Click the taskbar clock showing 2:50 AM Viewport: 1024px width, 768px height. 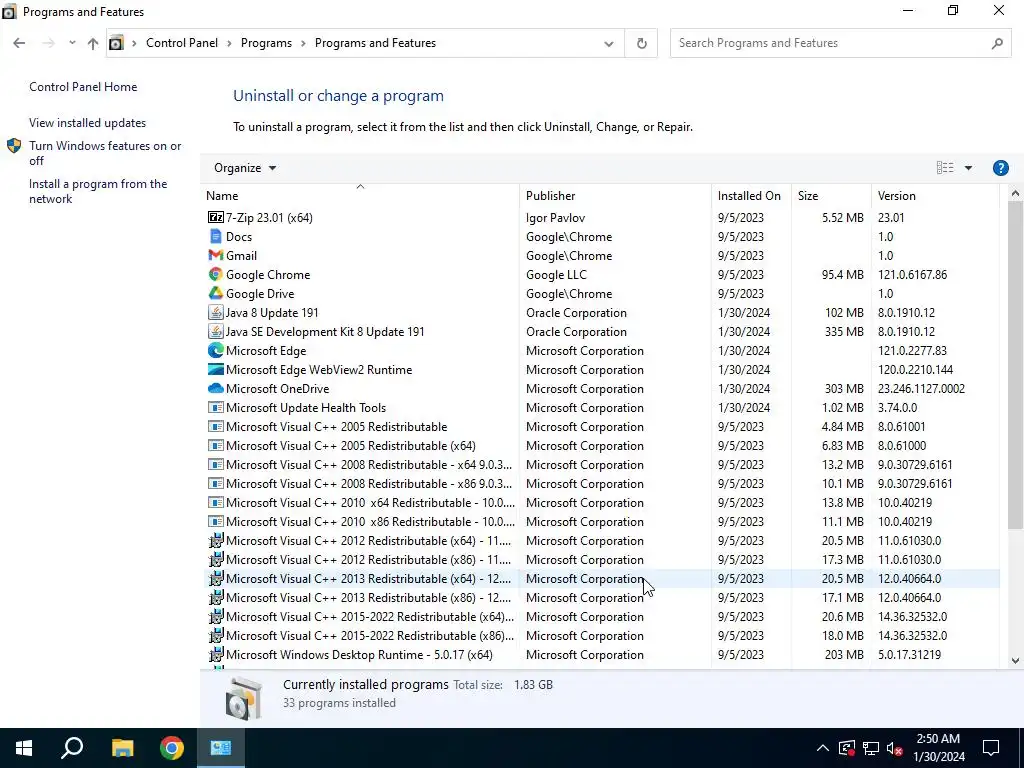(938, 748)
